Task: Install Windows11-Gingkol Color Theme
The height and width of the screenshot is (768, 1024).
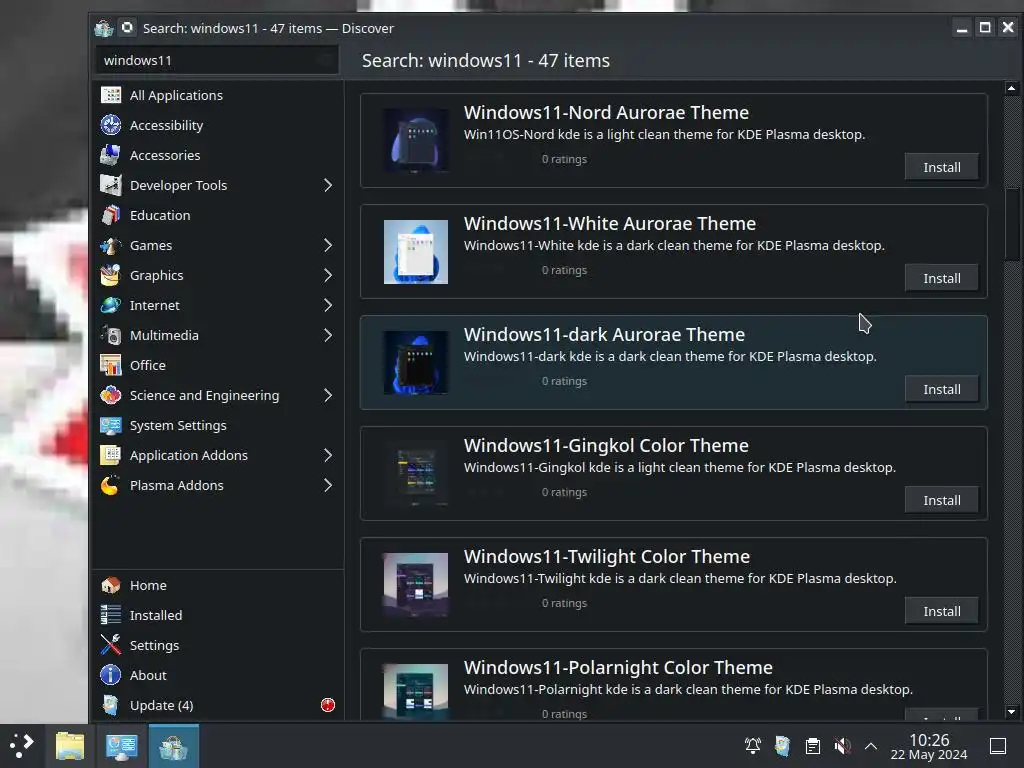Action: coord(942,500)
